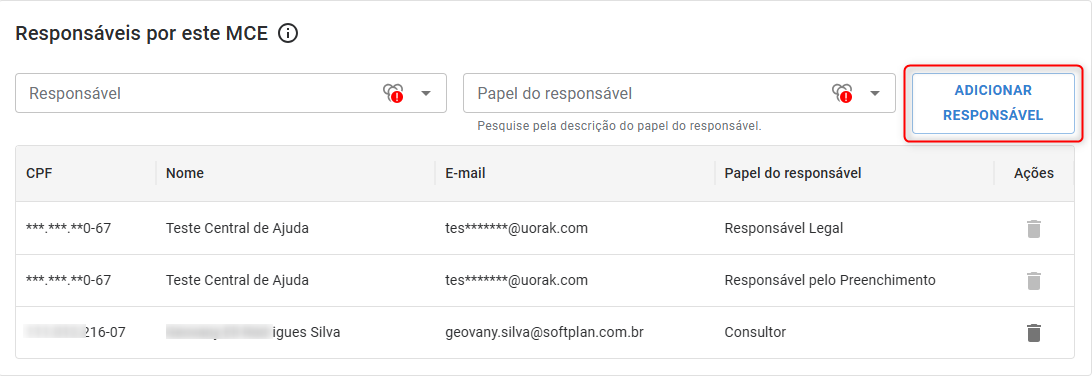Select the Nome column header
This screenshot has height=377, width=1092.
click(185, 174)
